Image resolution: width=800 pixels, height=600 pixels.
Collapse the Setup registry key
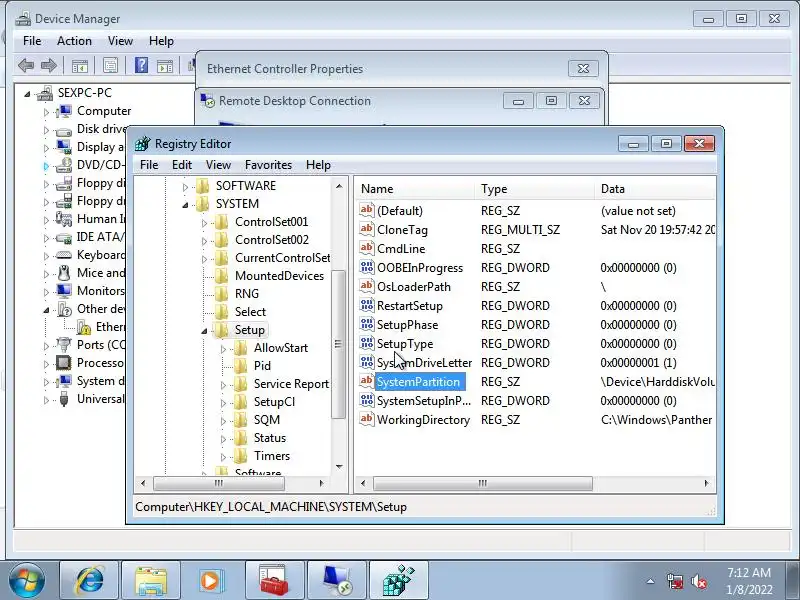[x=204, y=331]
